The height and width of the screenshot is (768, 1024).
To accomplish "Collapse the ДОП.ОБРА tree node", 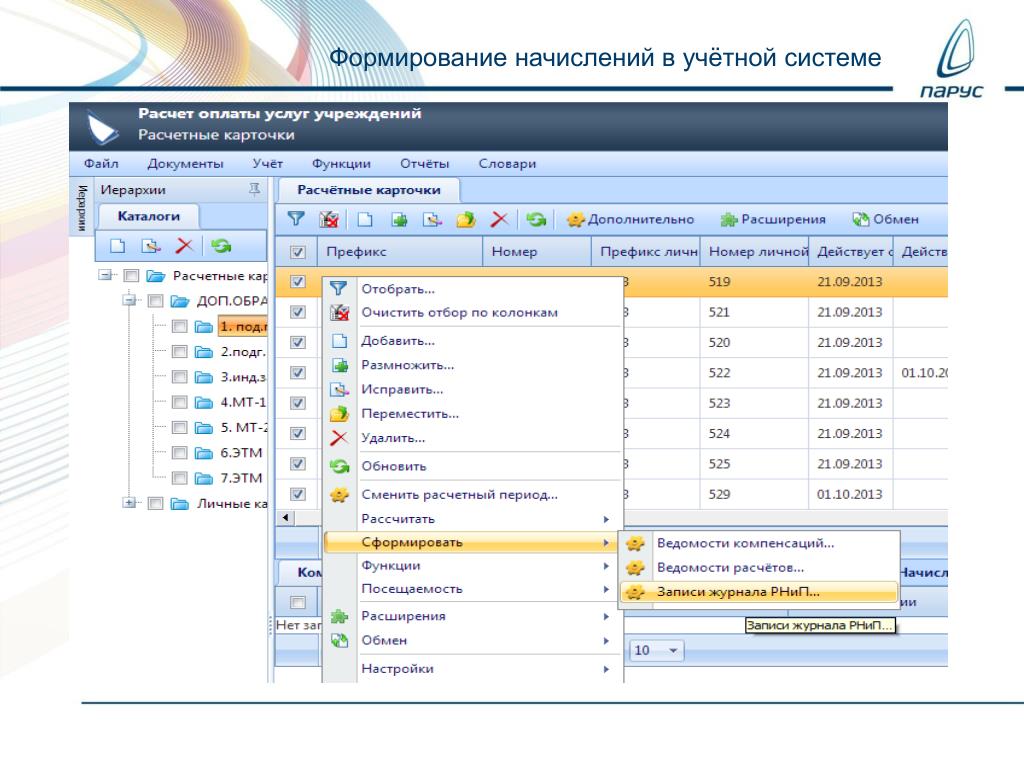I will point(129,300).
